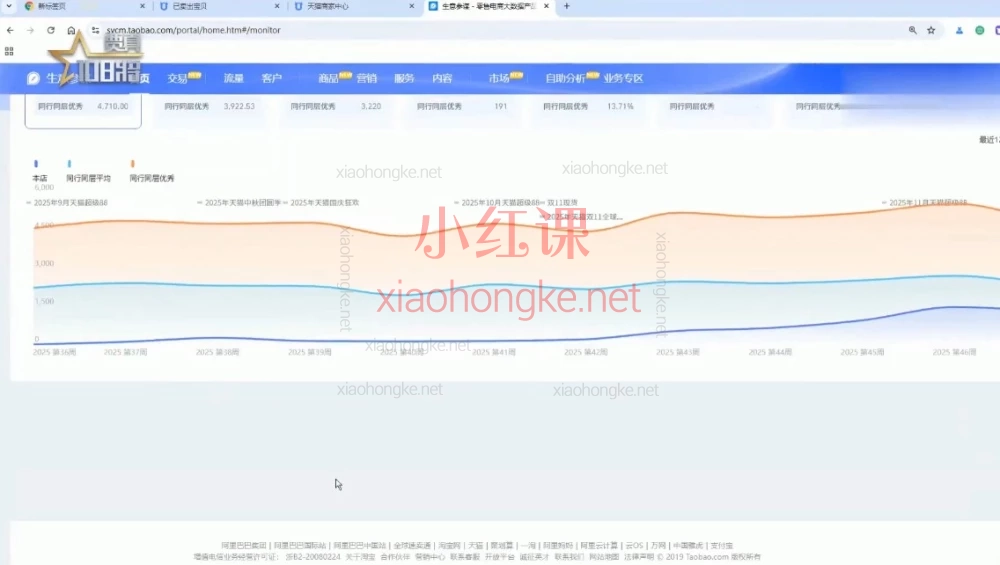Open 阿里巴巴集团 footer link
Image resolution: width=1000 pixels, height=565 pixels.
[x=244, y=546]
